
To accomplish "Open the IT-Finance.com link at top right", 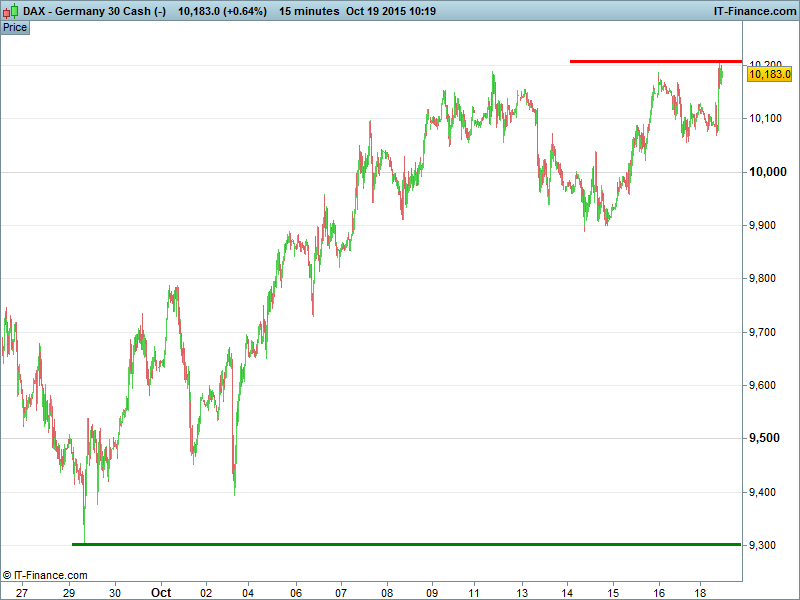I will [753, 10].
